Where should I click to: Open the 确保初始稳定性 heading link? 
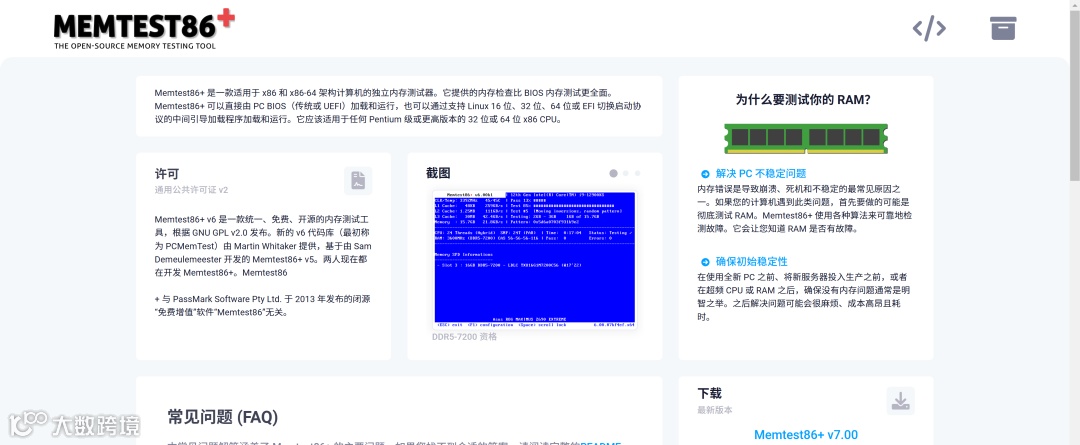click(x=751, y=262)
